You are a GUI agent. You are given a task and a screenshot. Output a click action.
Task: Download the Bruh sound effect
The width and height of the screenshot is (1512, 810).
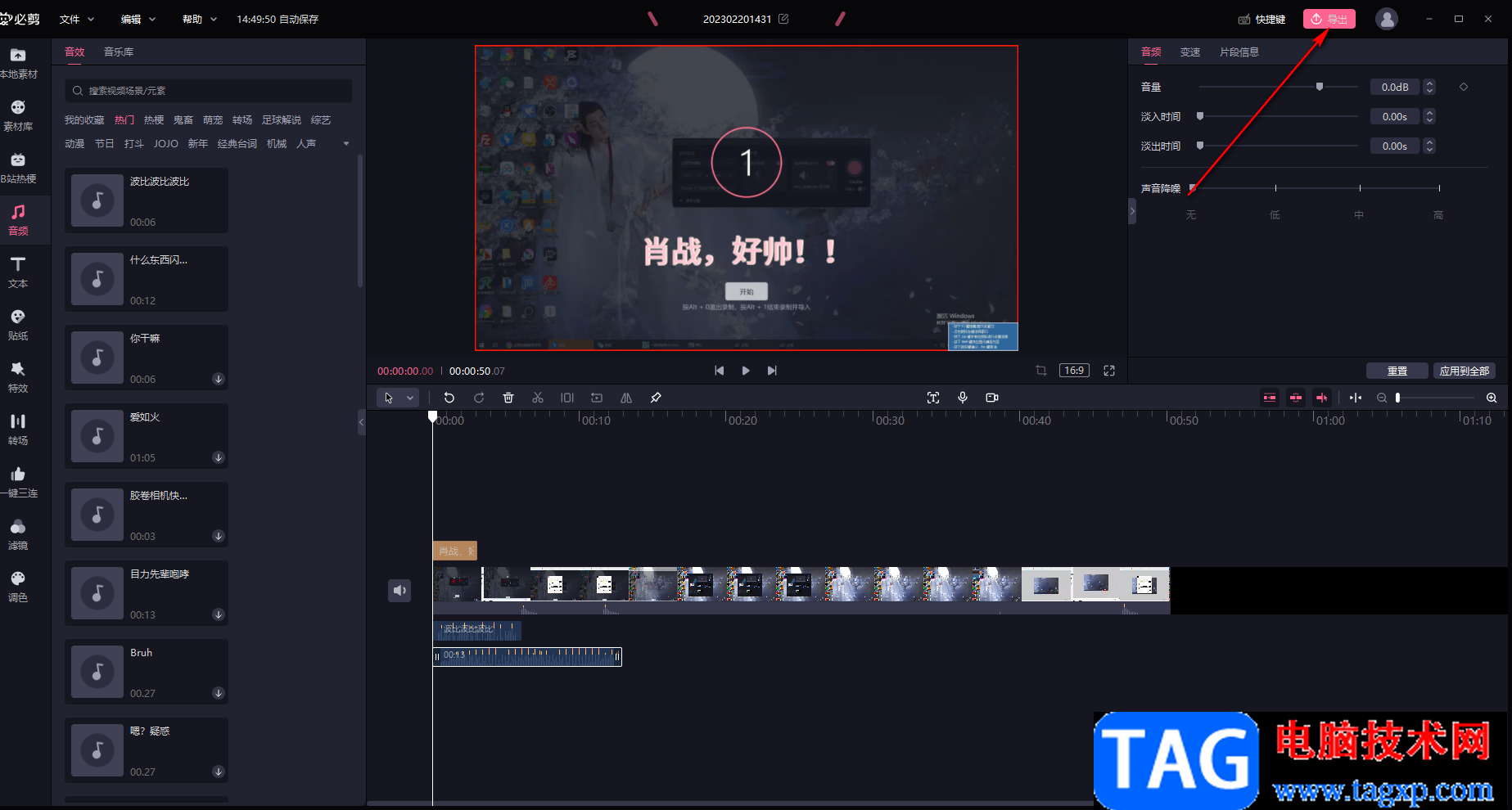click(x=219, y=693)
